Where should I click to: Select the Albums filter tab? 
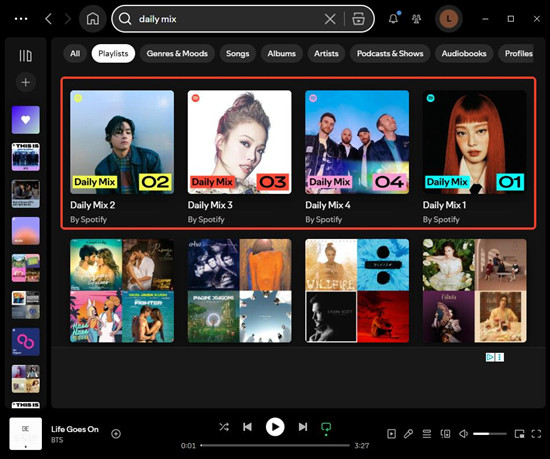tap(282, 54)
